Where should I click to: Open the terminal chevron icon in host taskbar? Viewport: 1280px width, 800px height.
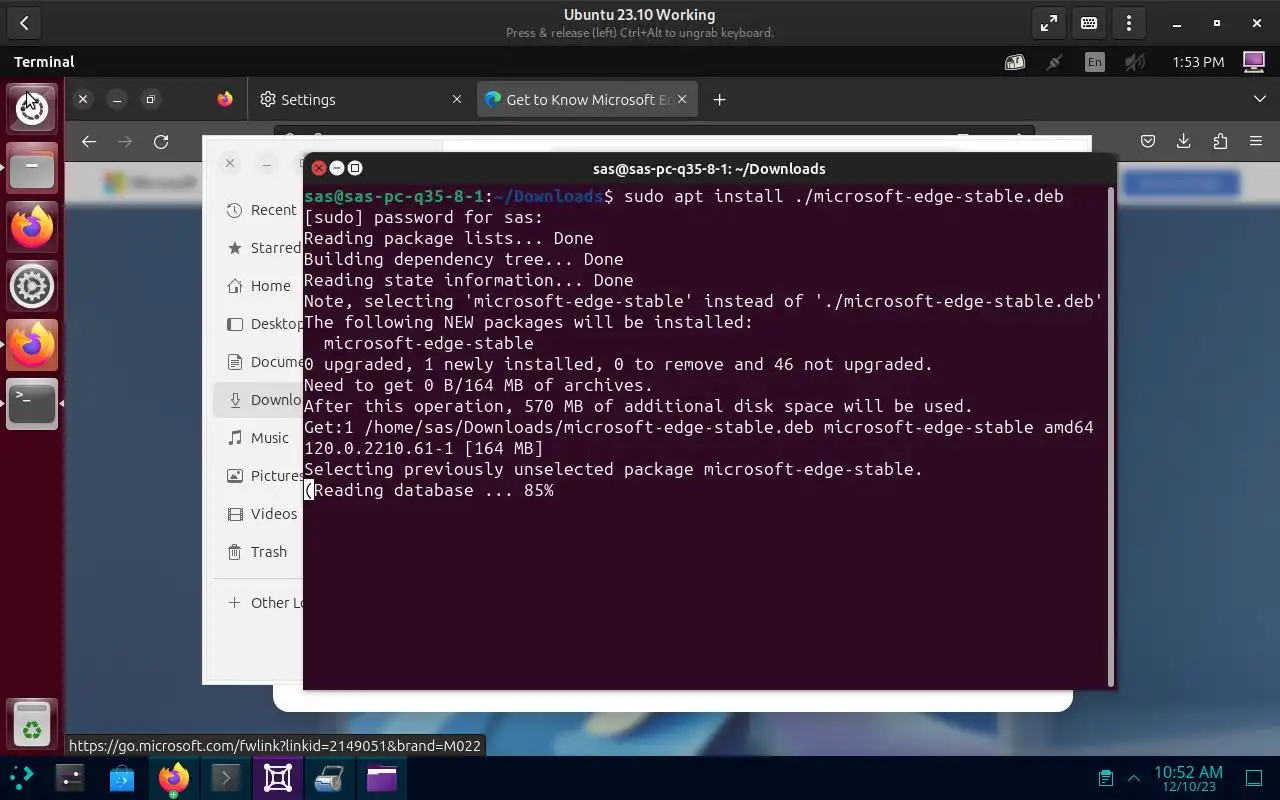point(226,778)
